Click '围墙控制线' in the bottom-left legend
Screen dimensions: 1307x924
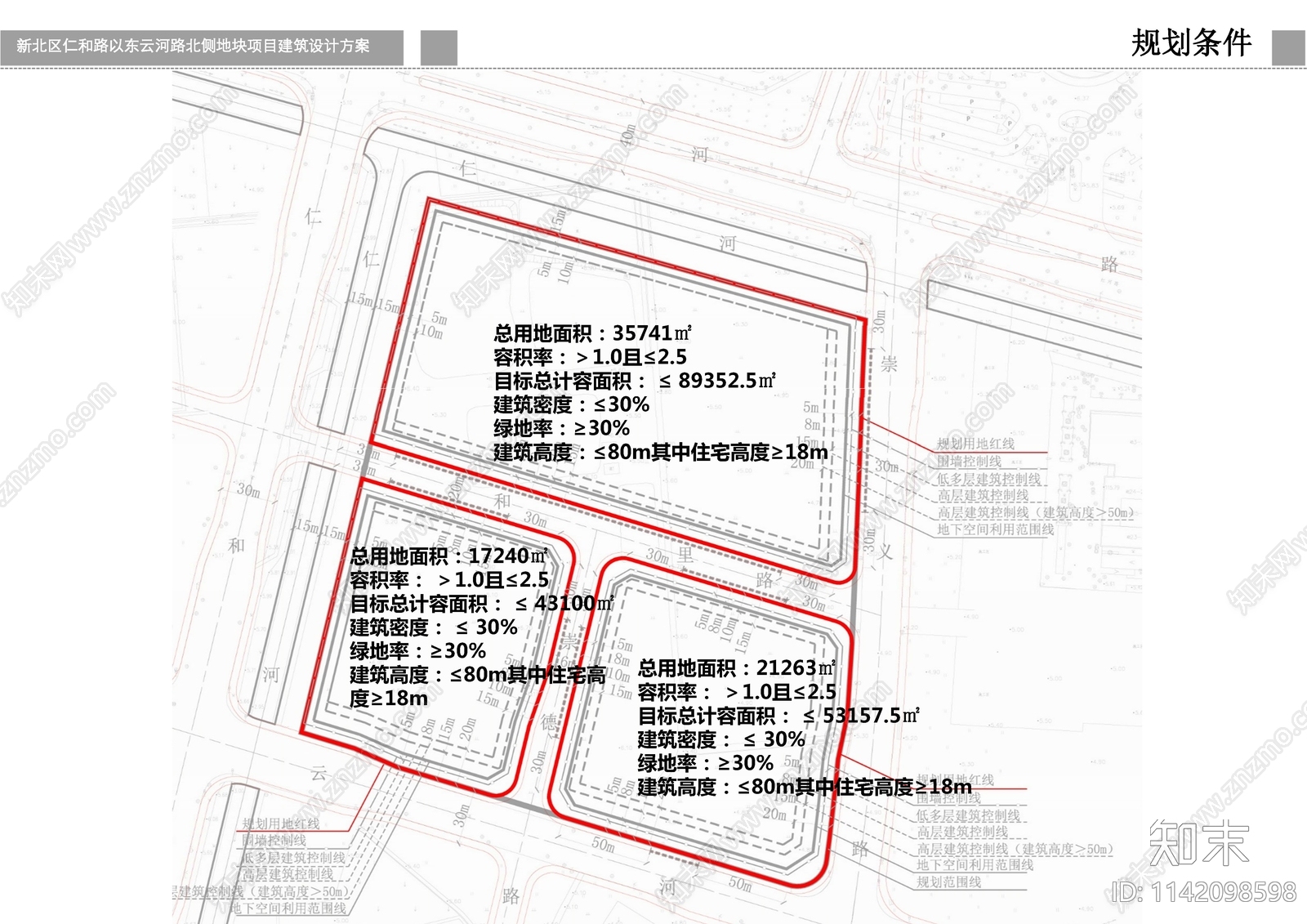coord(274,841)
